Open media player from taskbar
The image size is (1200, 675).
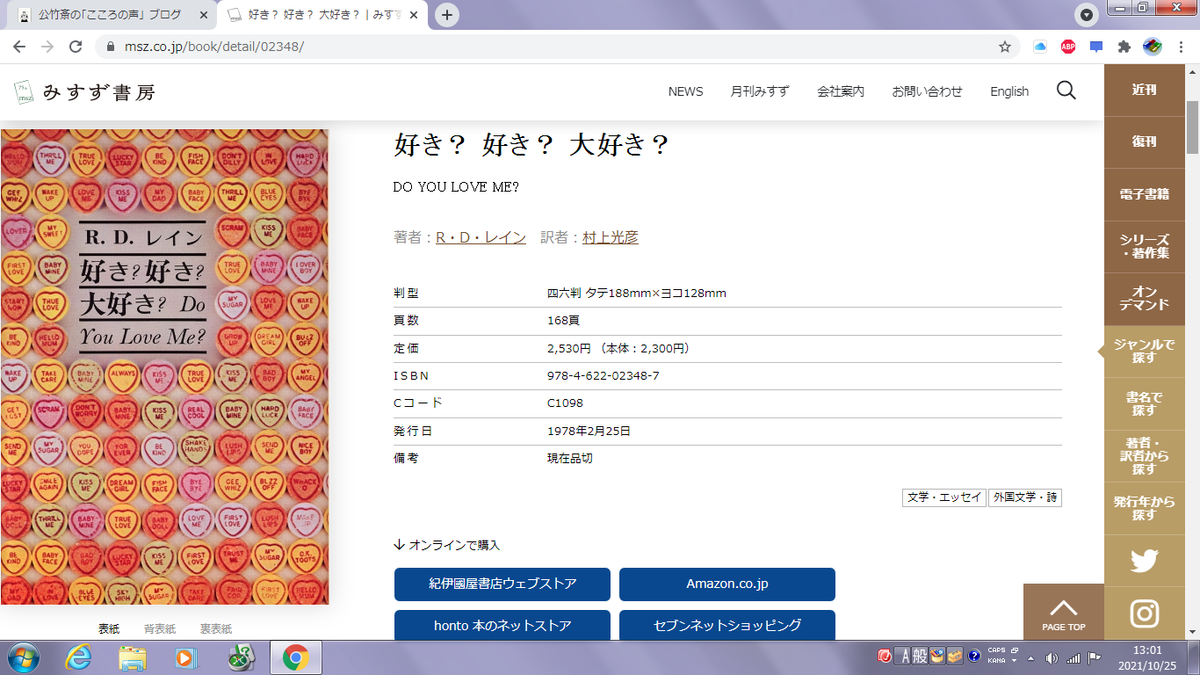(186, 658)
